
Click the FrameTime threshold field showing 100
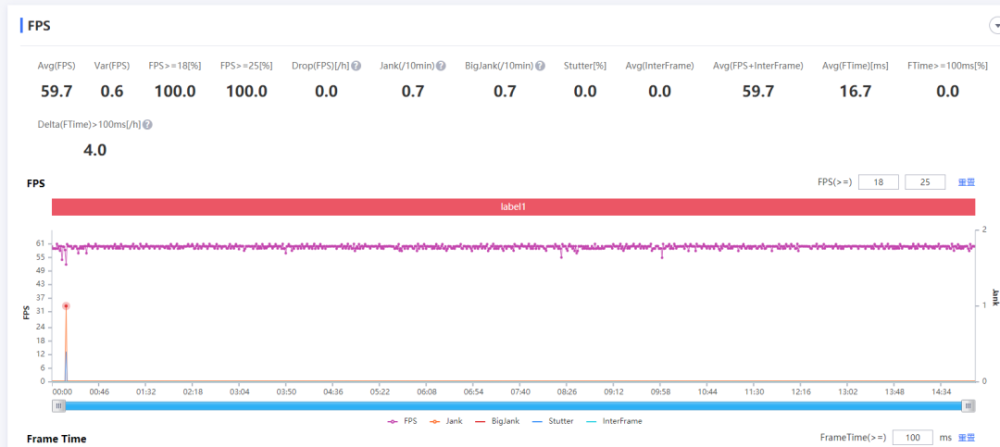click(x=912, y=438)
